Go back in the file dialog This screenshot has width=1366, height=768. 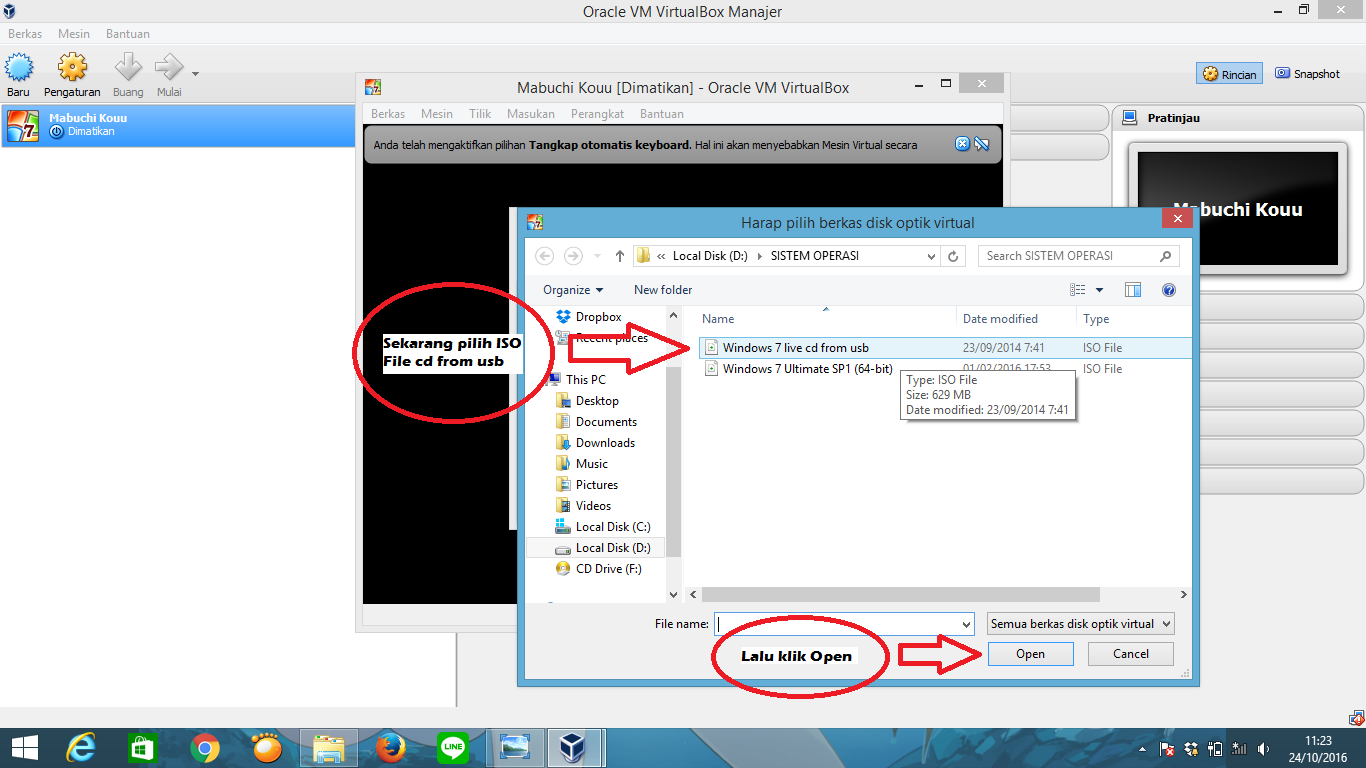point(544,256)
